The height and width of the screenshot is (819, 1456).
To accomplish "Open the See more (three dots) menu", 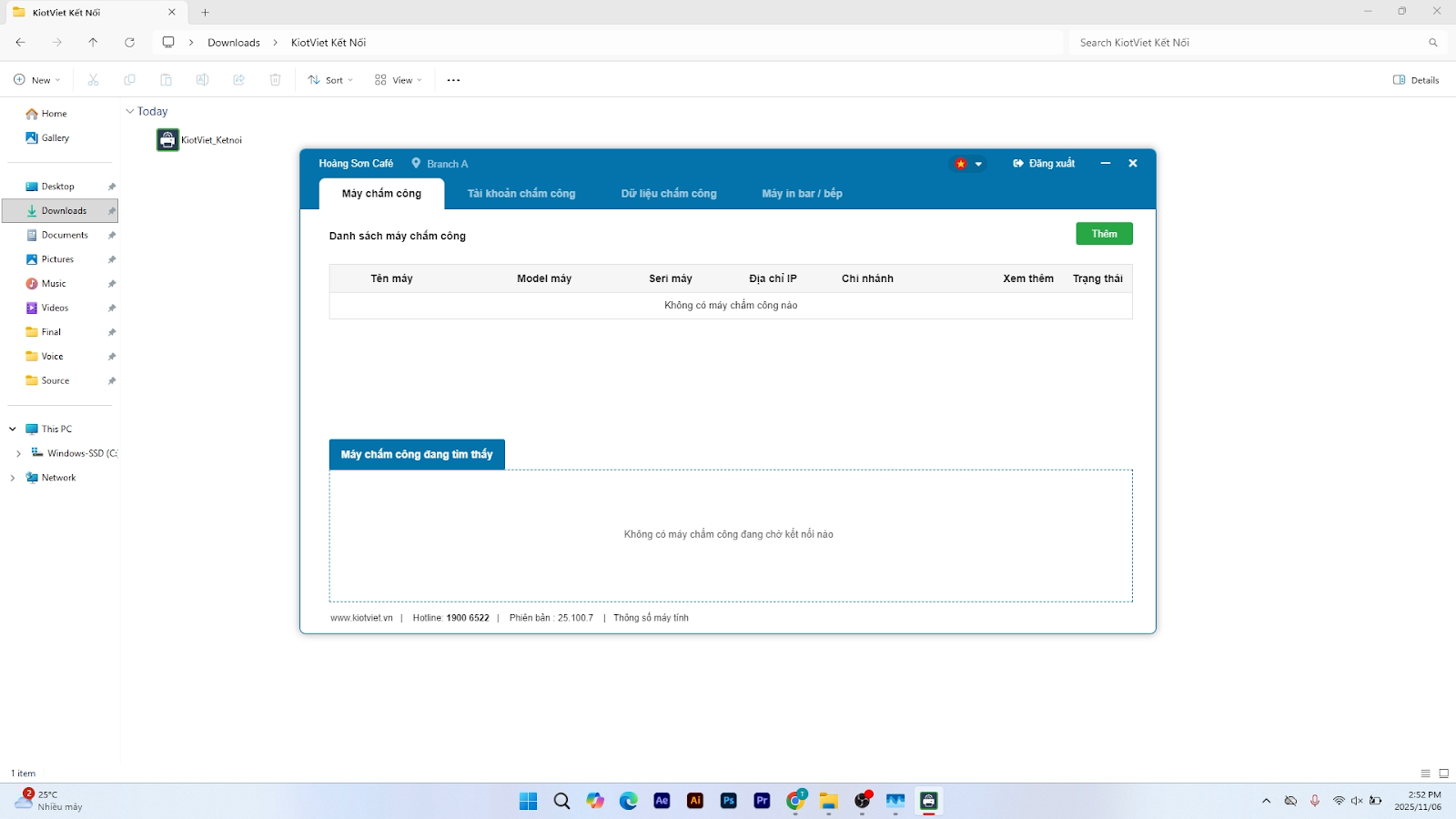I will (453, 80).
